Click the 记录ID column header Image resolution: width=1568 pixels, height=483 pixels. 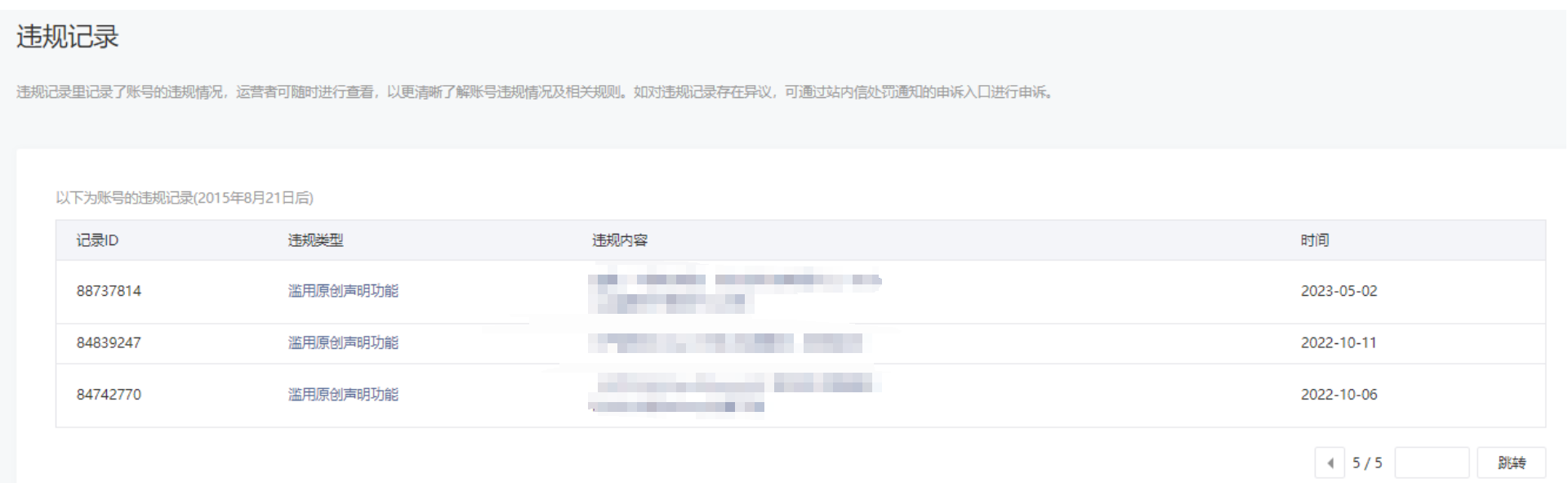tap(97, 240)
